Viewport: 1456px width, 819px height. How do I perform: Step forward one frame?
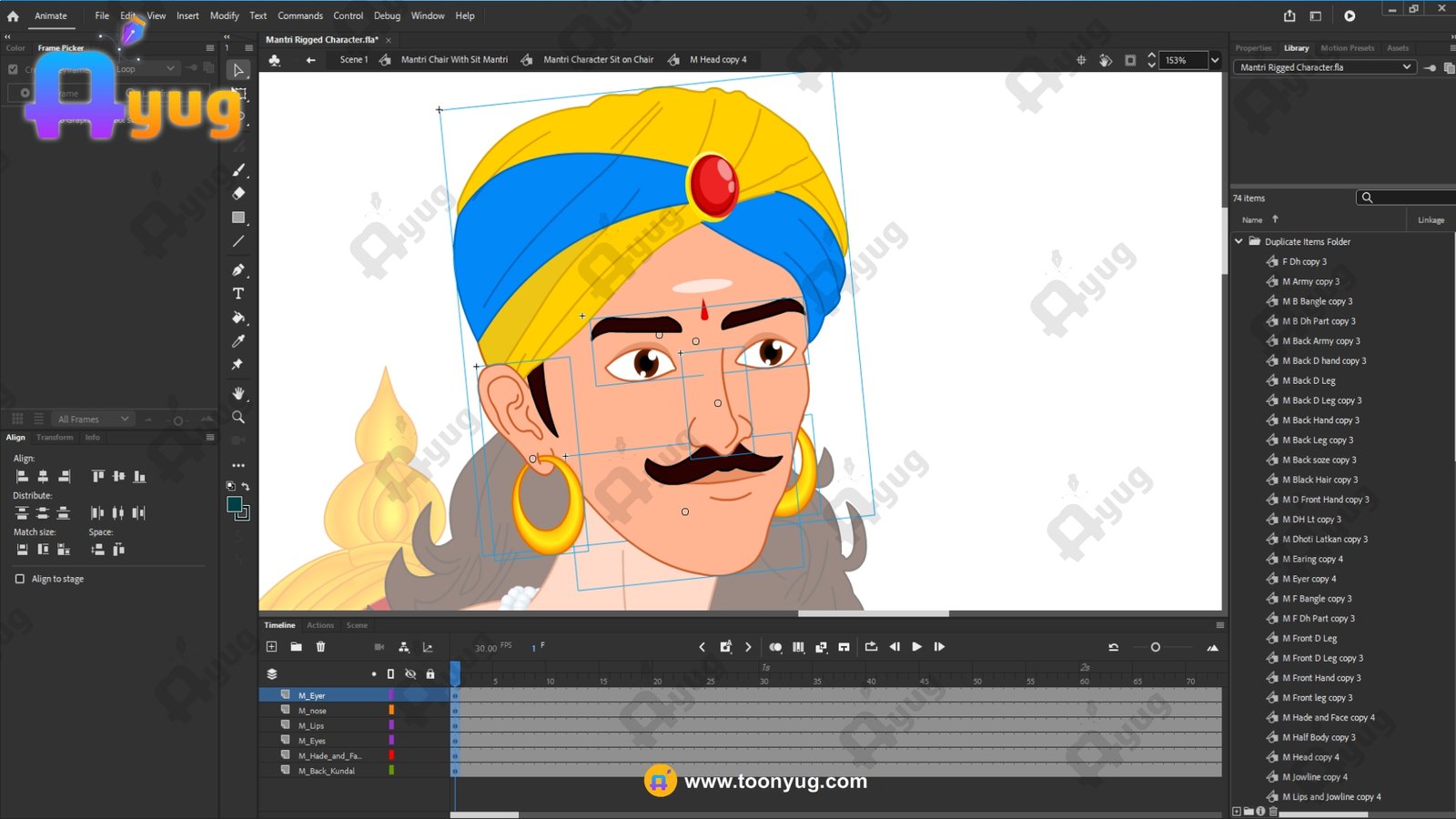tap(939, 647)
